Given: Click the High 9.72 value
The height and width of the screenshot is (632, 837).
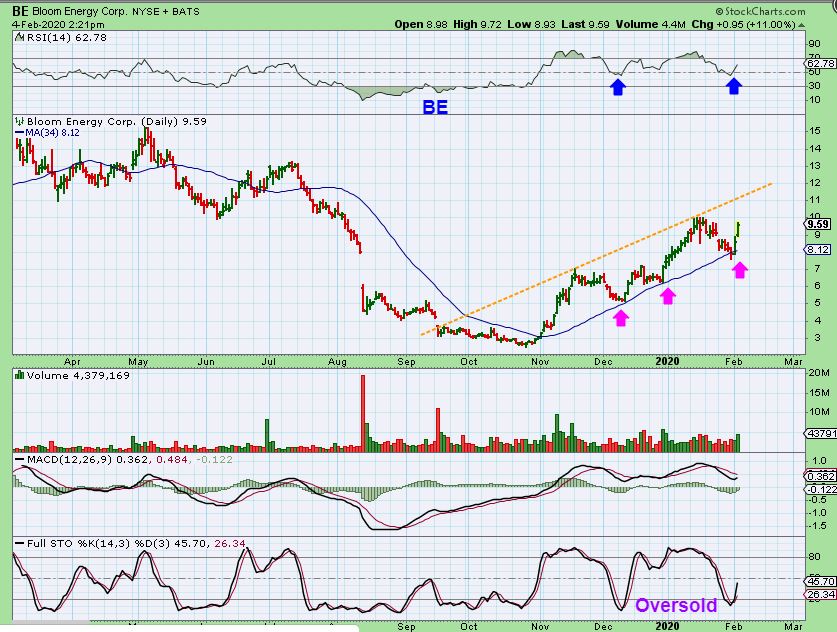Looking at the screenshot, I should point(477,25).
